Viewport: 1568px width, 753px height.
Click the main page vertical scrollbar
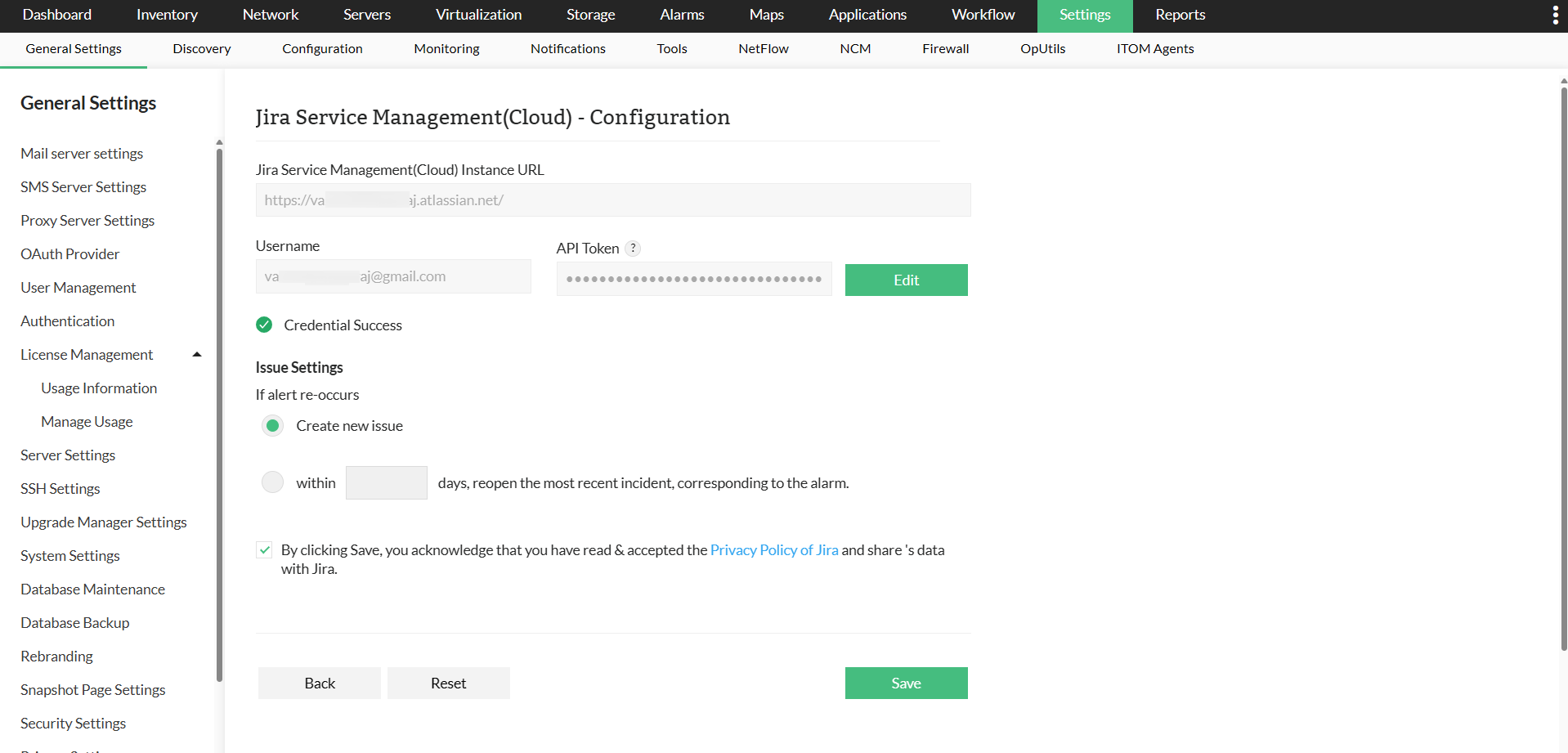pyautogui.click(x=1564, y=368)
